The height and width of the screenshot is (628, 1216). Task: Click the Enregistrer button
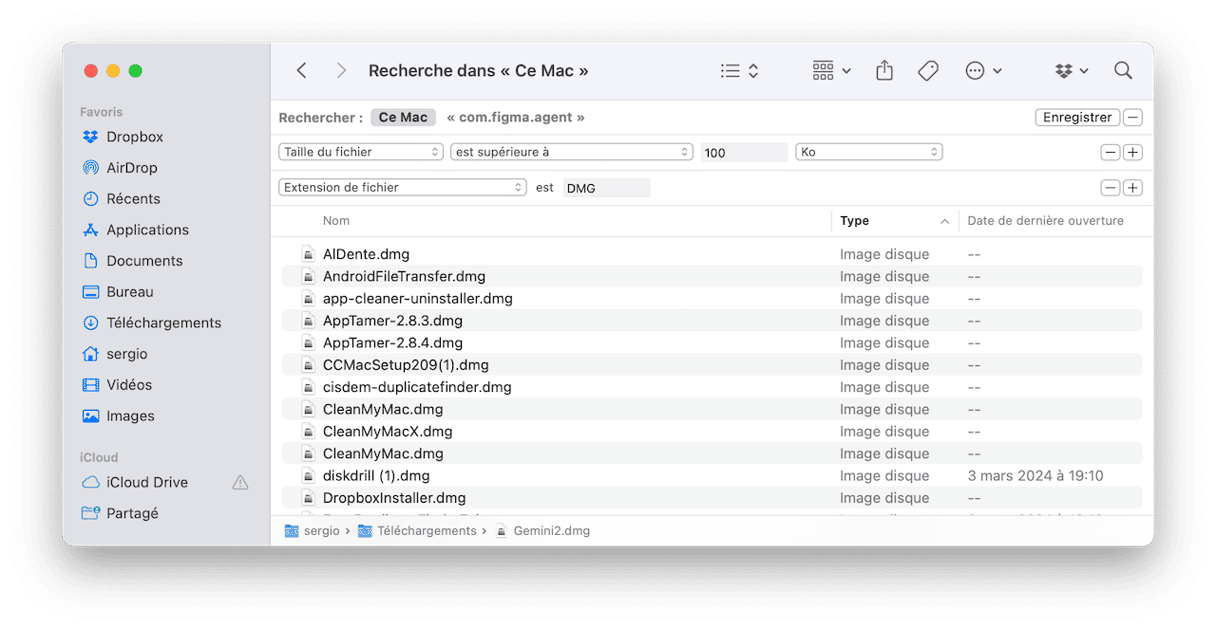pos(1077,117)
